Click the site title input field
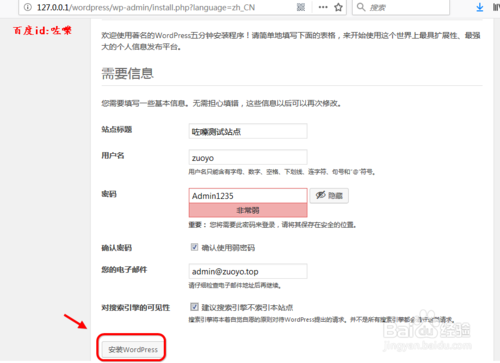Viewport: 500px width, 363px height. pos(248,131)
